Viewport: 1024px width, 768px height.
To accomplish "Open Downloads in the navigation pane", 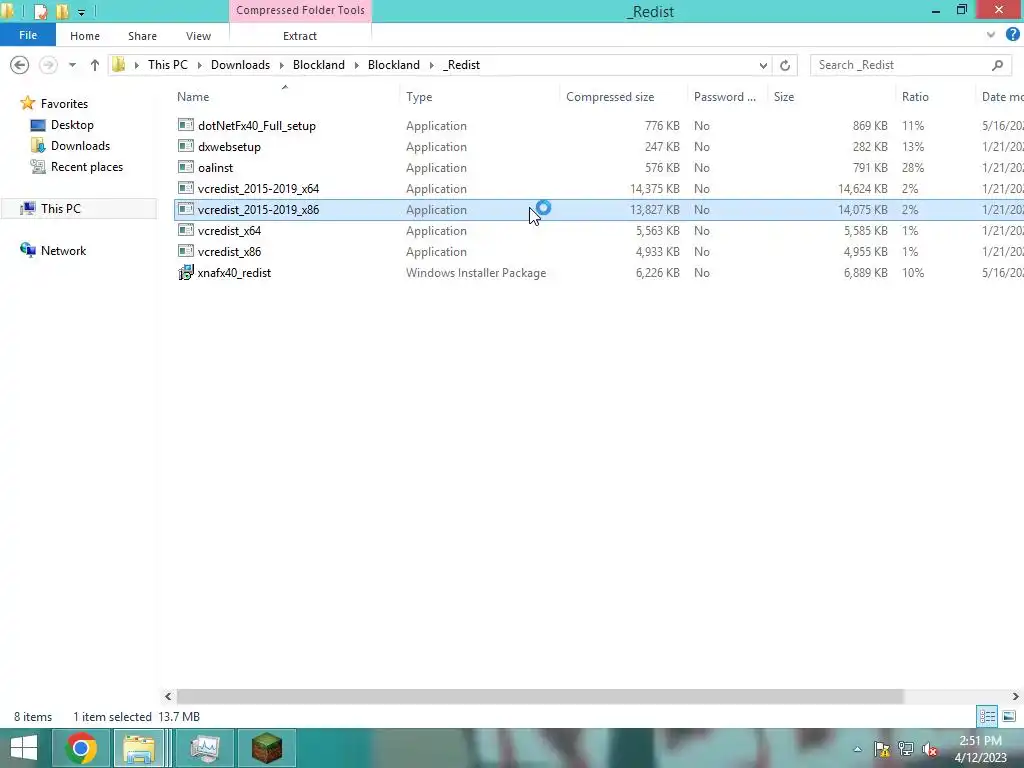I will tap(80, 146).
